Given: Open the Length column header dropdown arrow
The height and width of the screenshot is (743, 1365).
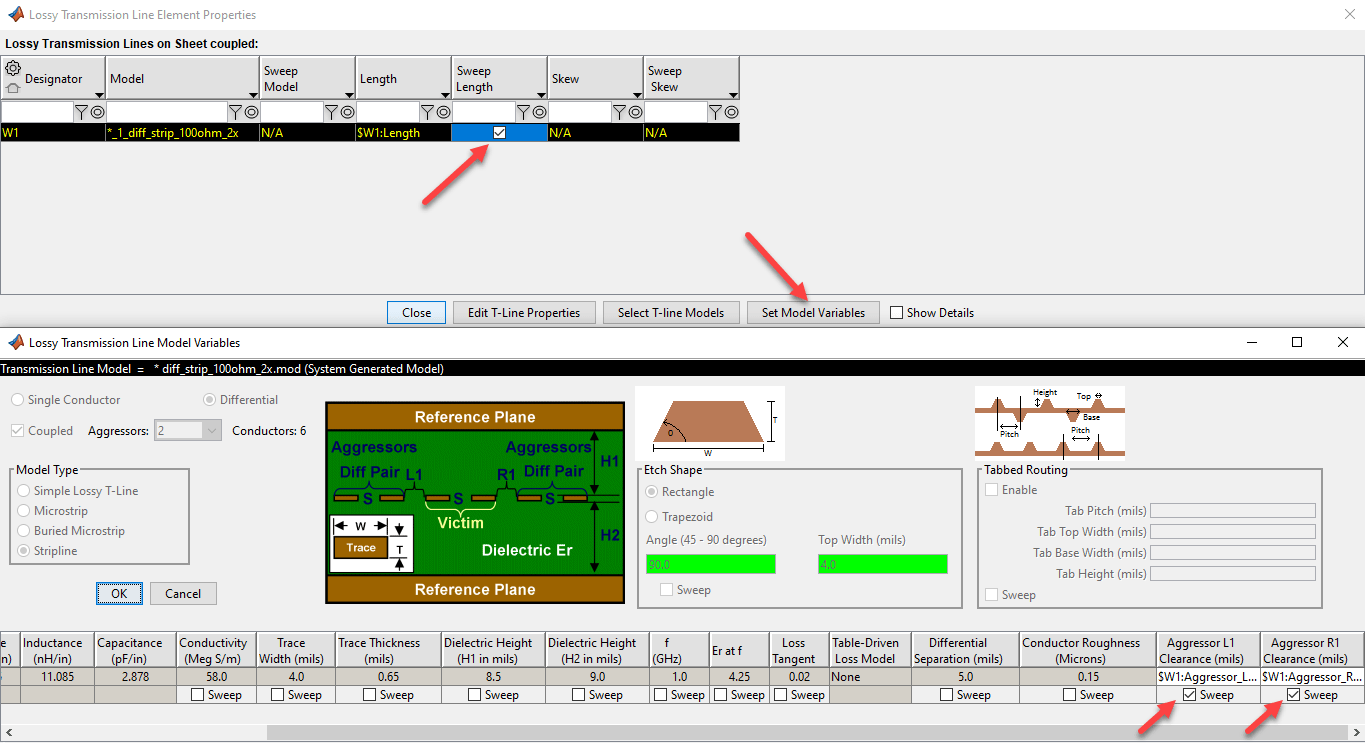Looking at the screenshot, I should (x=444, y=94).
